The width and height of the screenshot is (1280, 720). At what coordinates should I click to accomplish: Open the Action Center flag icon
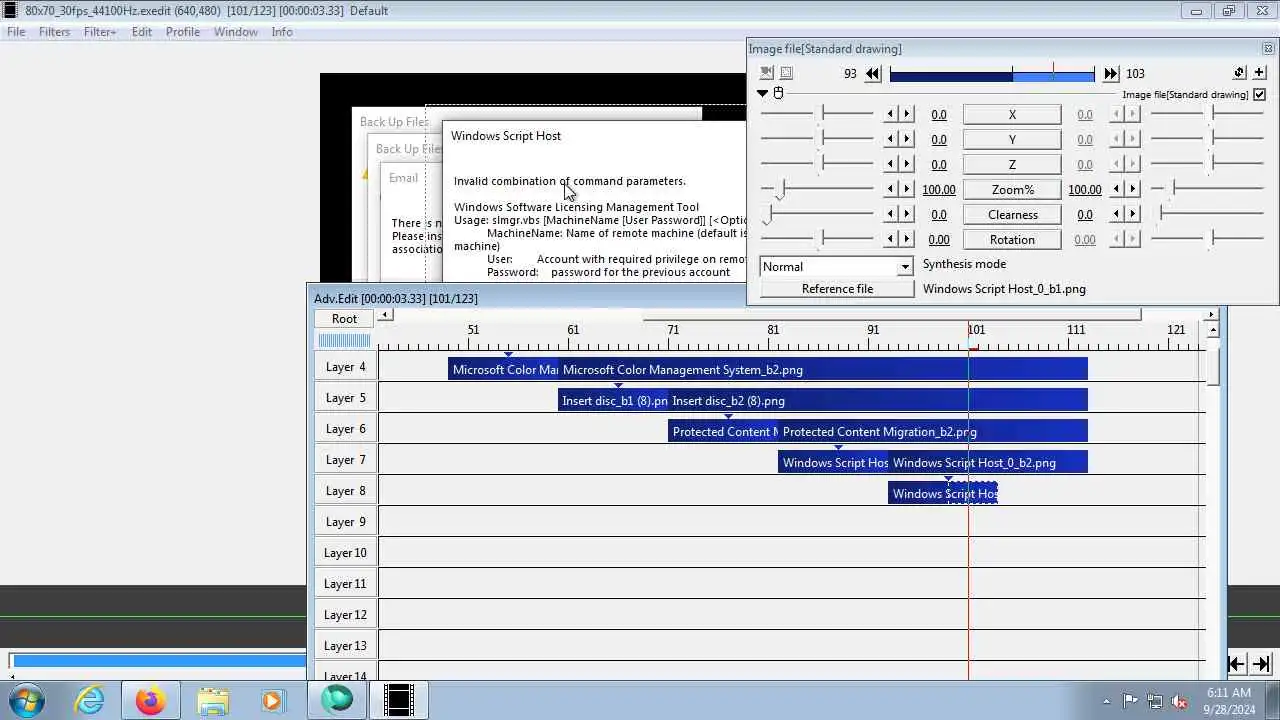1130,701
